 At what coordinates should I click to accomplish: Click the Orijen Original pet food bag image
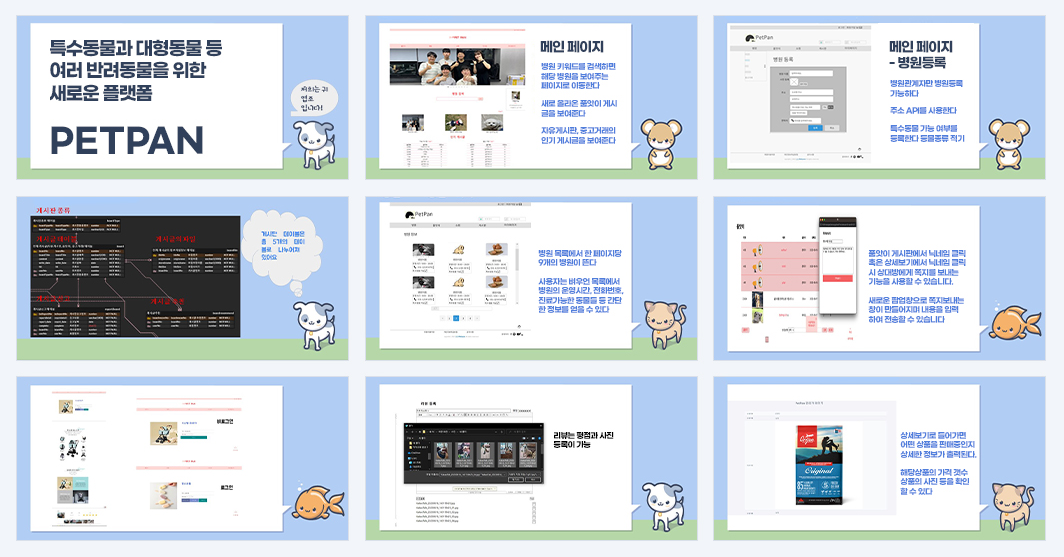(x=819, y=465)
